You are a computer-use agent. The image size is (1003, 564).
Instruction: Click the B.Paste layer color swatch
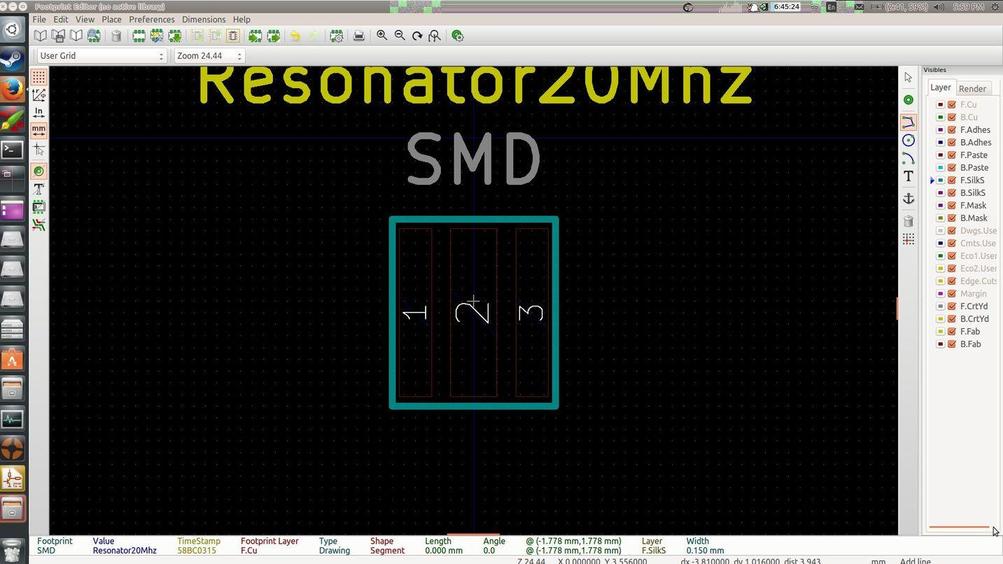(940, 168)
